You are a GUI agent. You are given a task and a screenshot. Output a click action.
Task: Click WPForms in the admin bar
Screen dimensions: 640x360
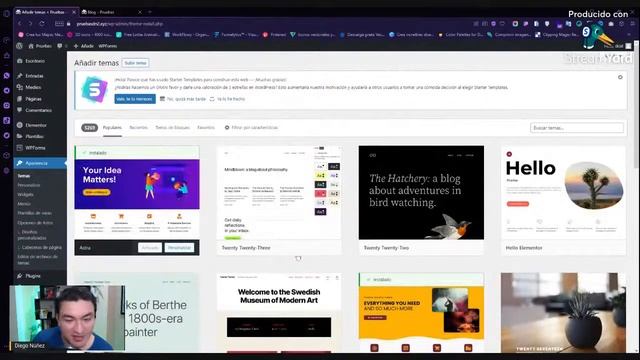pos(107,46)
